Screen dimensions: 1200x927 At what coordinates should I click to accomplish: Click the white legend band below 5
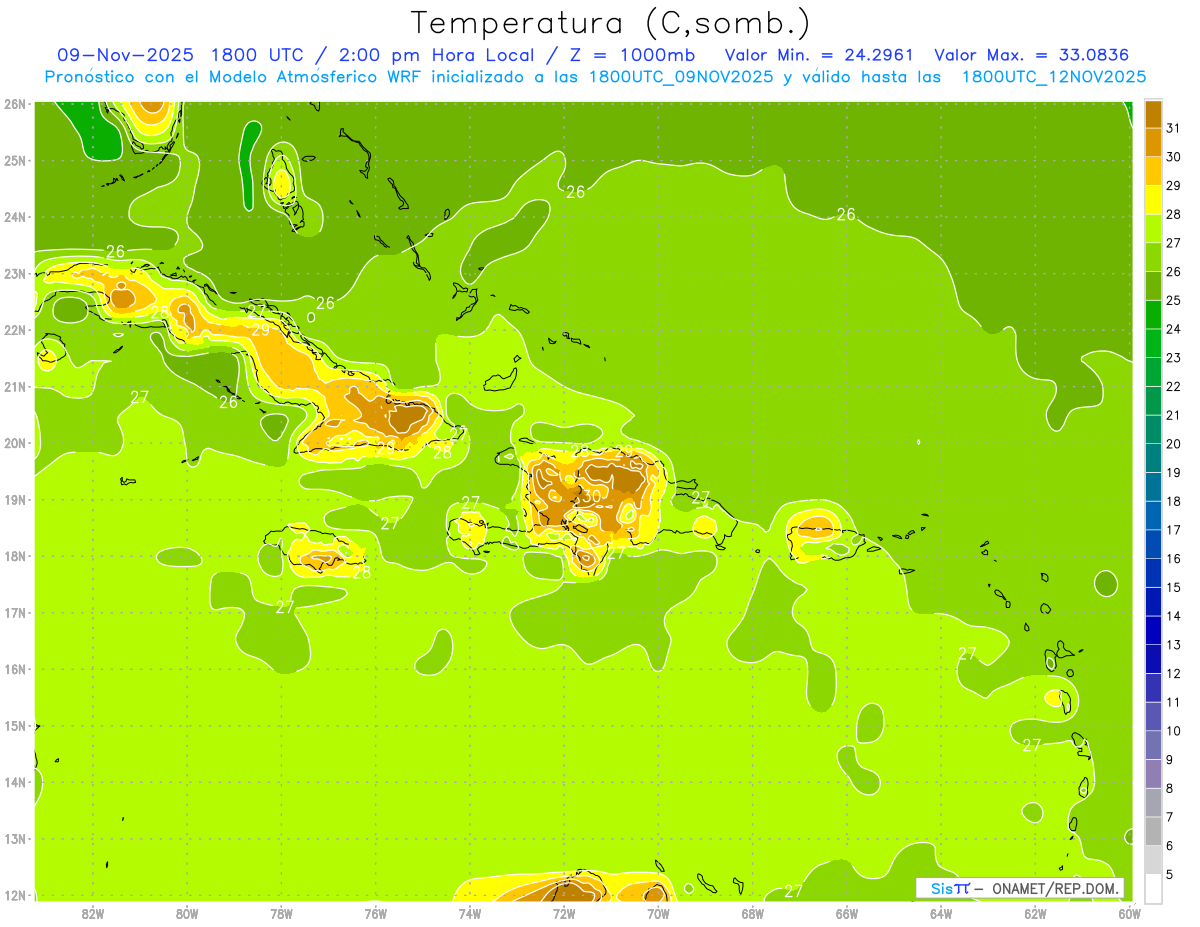1153,888
